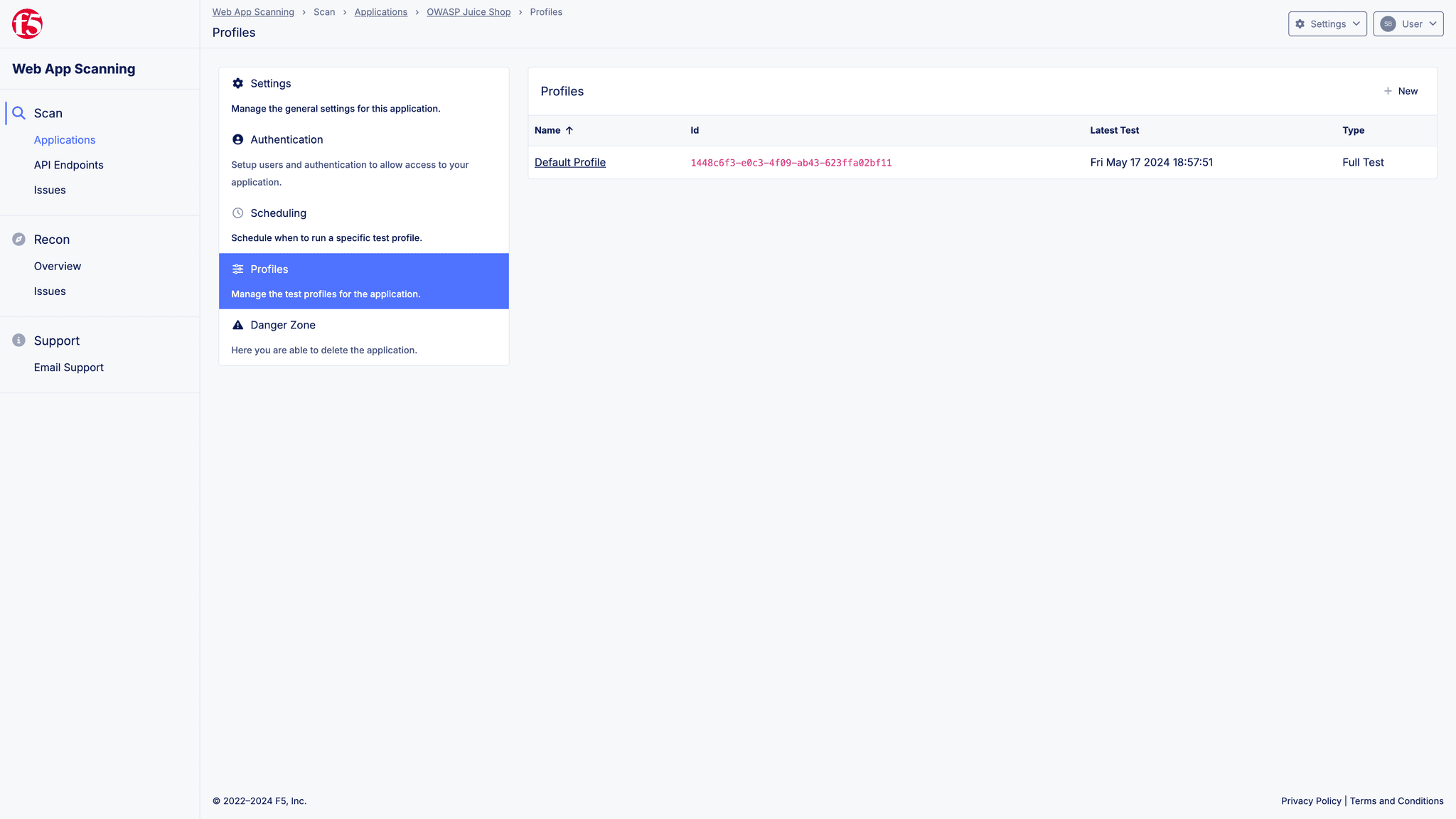Viewport: 1456px width, 819px height.
Task: Expand the User account dropdown
Action: (x=1408, y=23)
